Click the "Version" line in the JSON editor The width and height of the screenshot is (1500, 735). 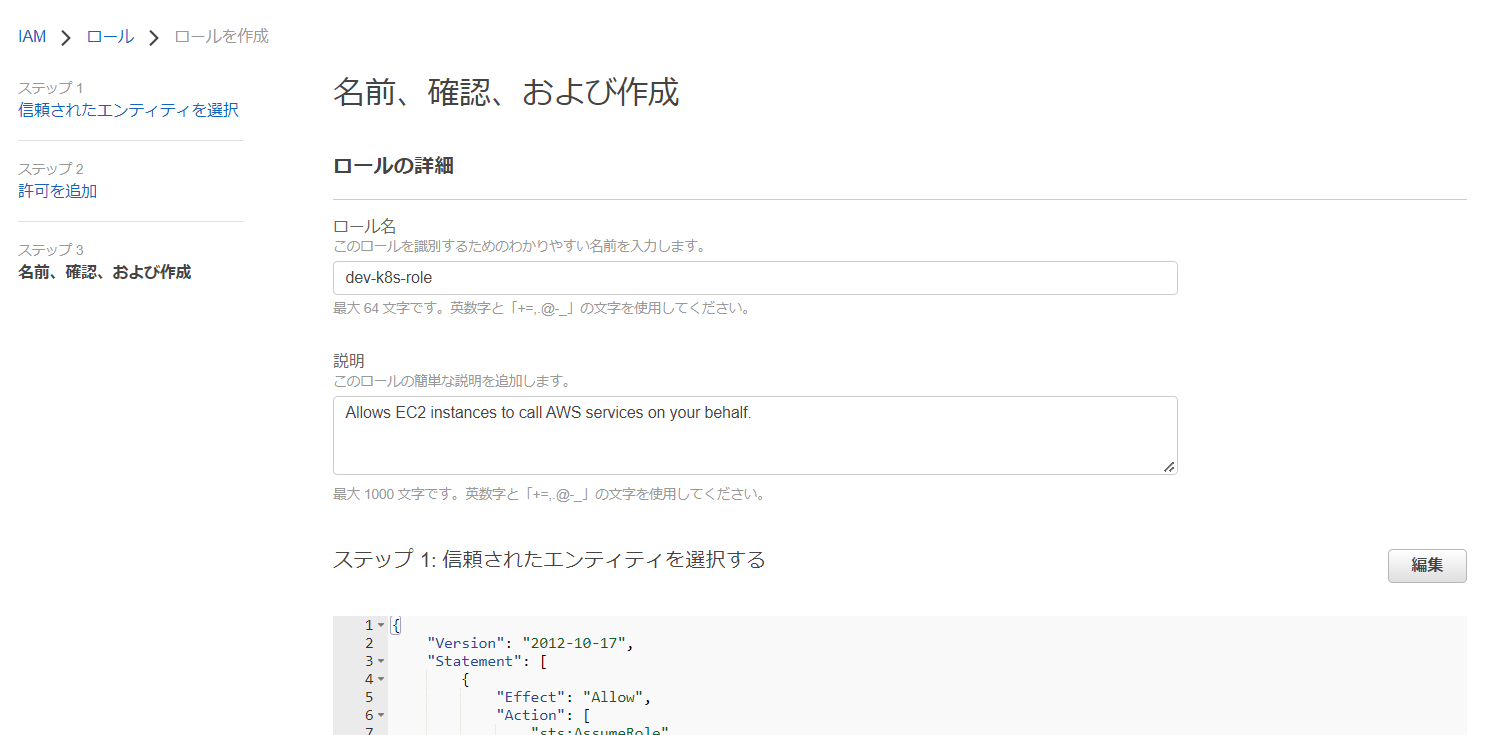coord(530,643)
